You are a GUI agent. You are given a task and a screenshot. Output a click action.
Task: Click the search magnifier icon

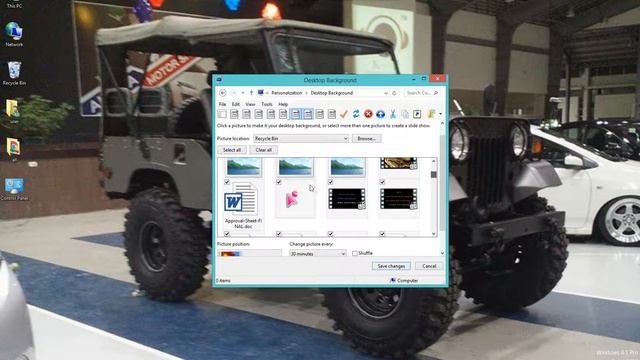click(436, 93)
